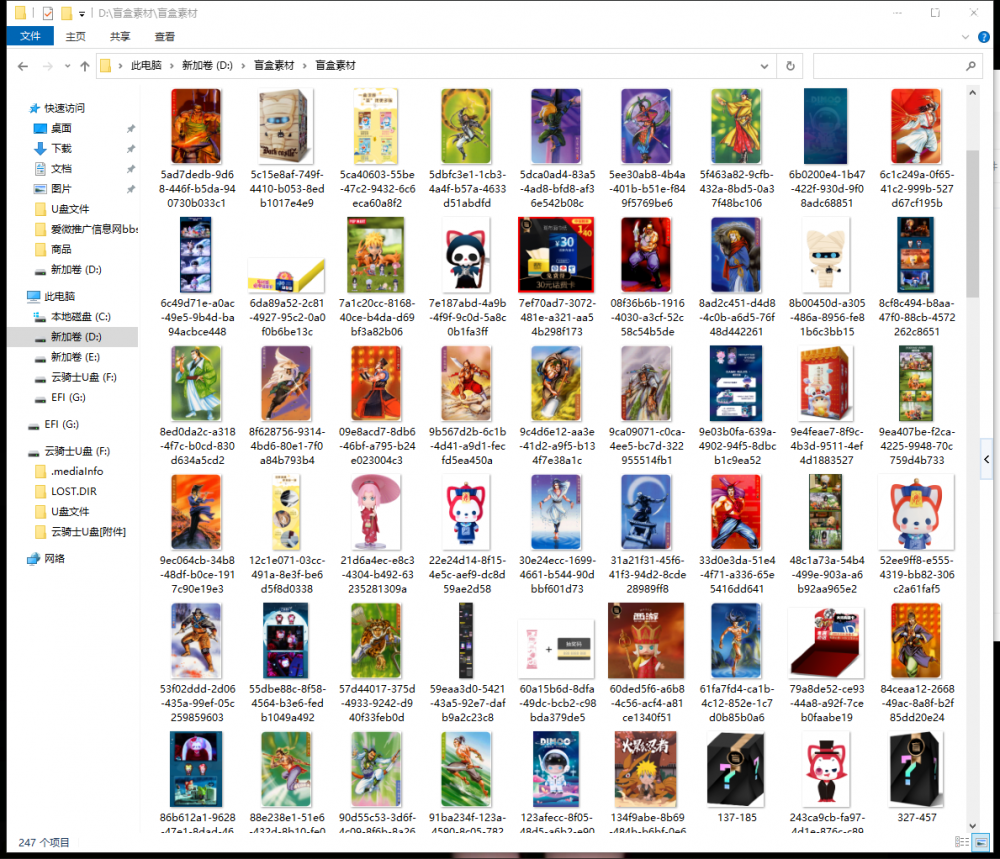Select the first 盲盒素材 breadcrumb segment

[274, 66]
